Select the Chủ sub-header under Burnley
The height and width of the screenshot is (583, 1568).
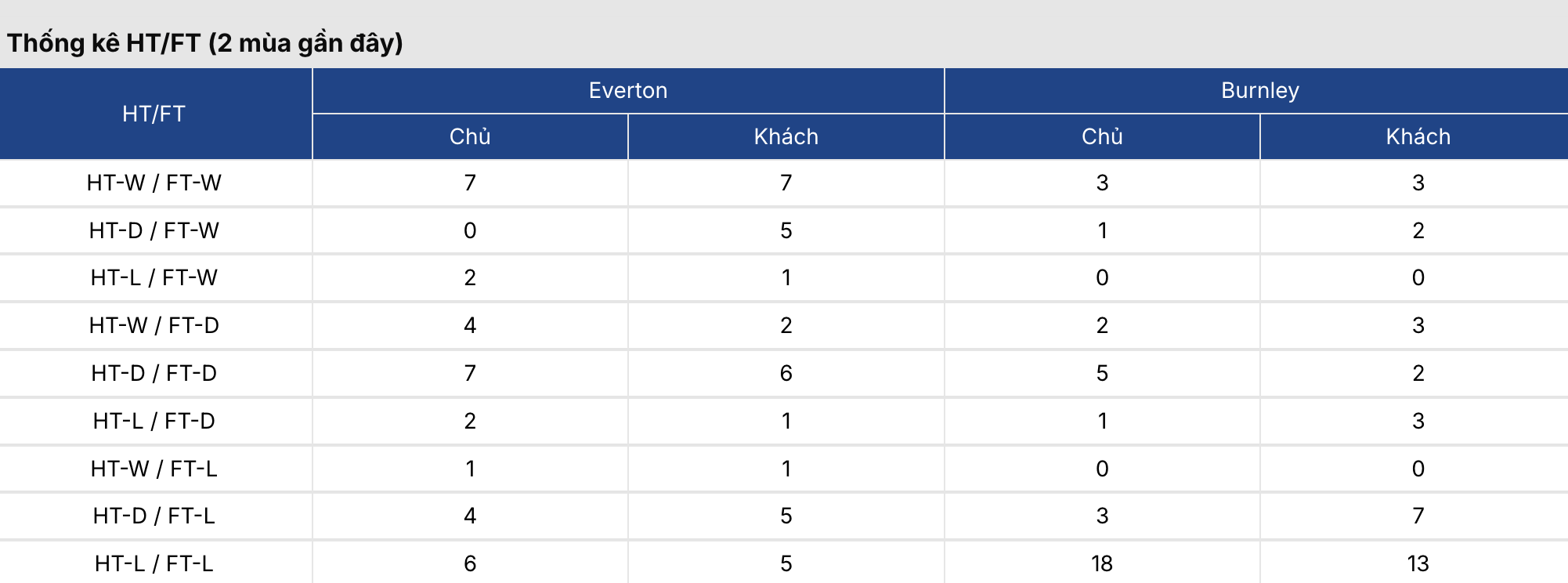(1102, 137)
